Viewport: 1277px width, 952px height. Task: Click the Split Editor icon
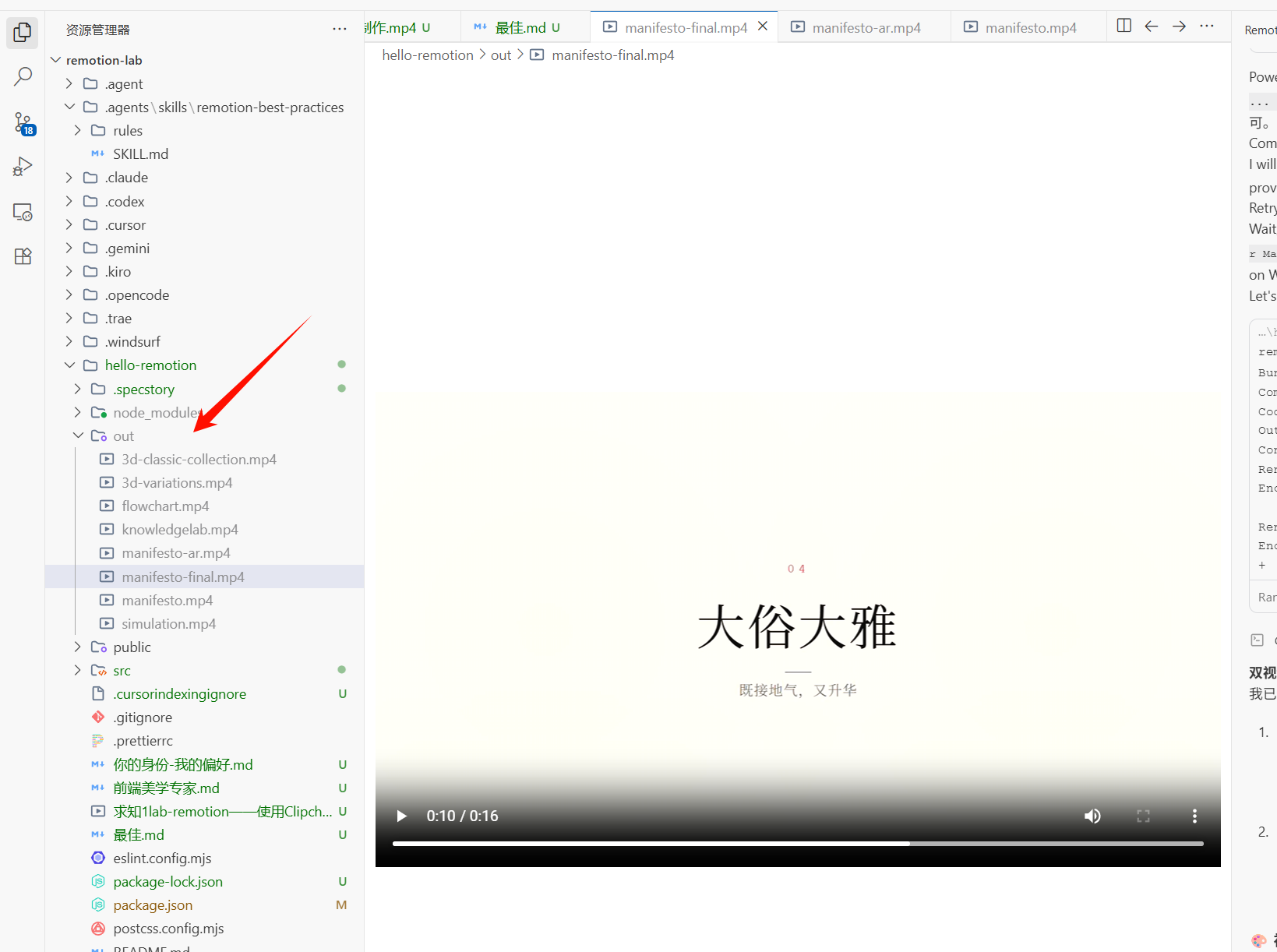(x=1123, y=26)
